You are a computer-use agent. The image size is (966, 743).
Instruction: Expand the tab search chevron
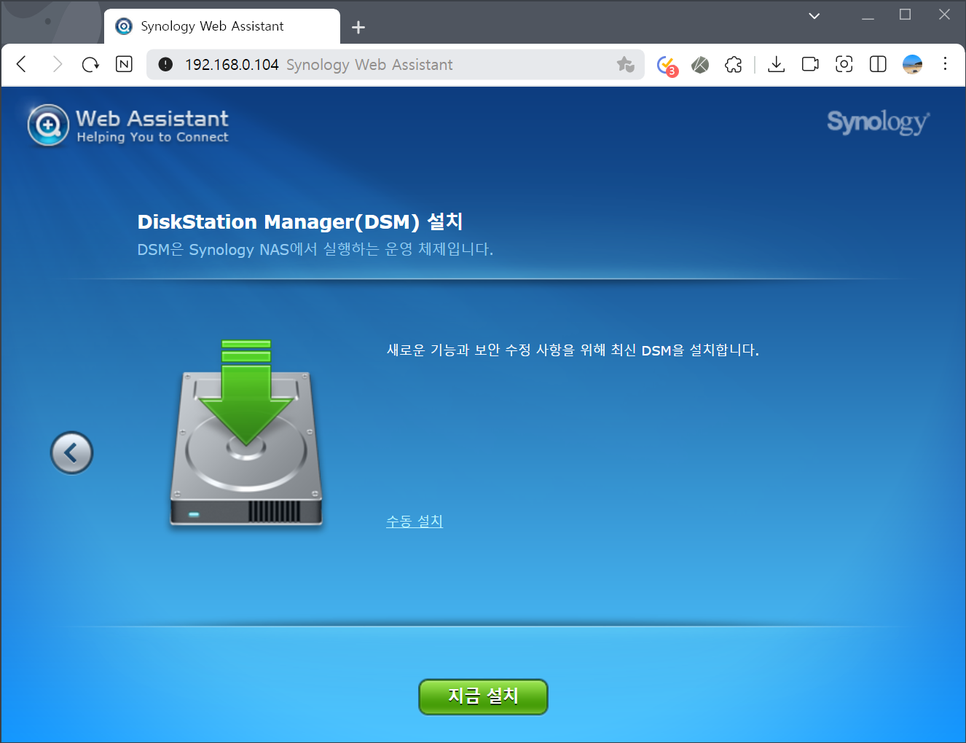(x=814, y=16)
